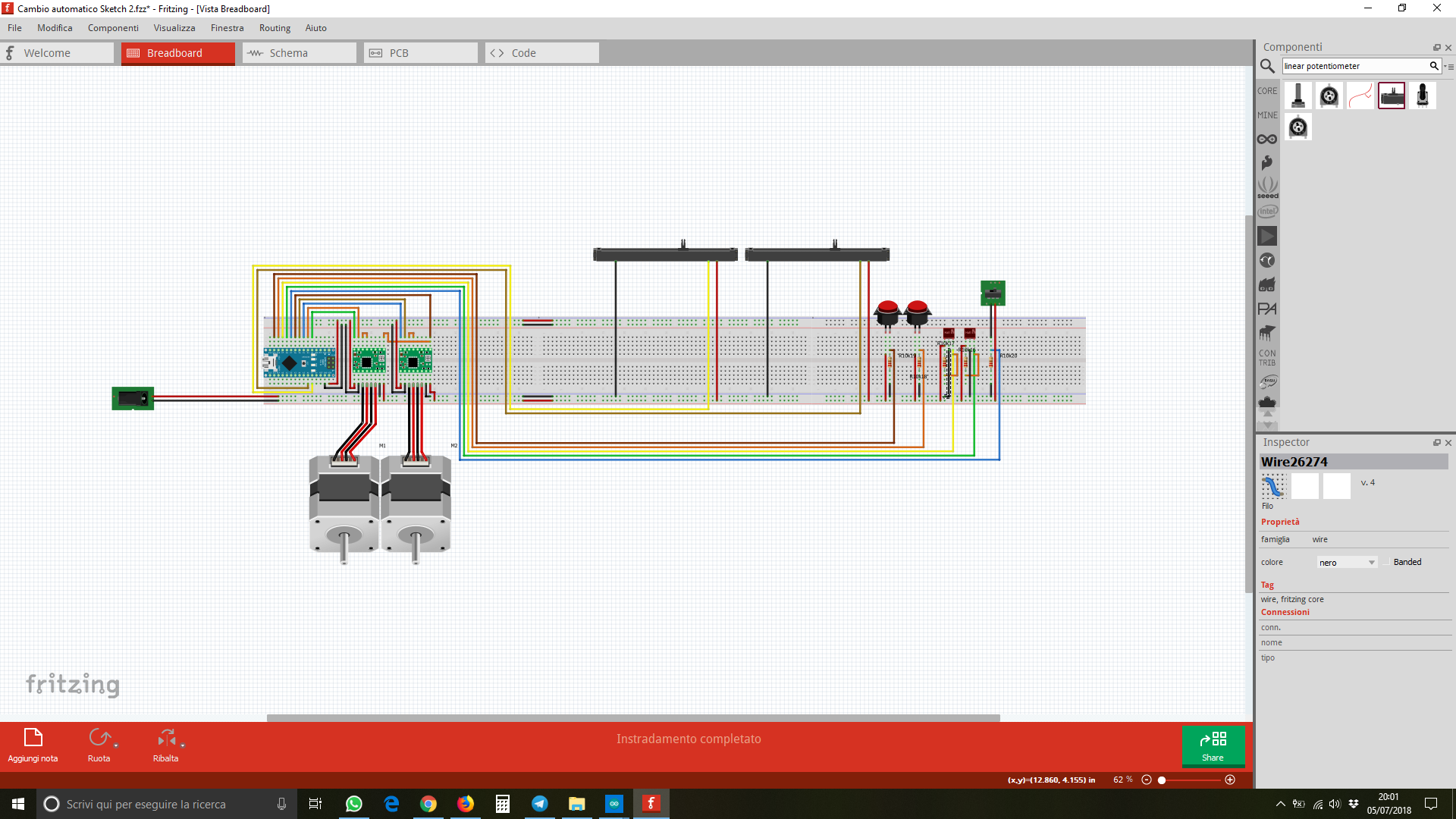
Task: Open the colore nero dropdown
Action: (1347, 563)
